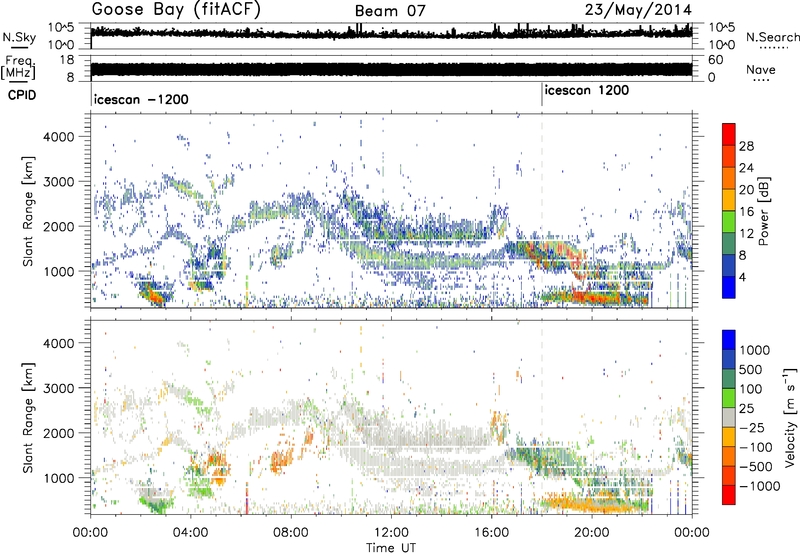Click the dotted line sample under Nave
This screenshot has width=800, height=554.
(761, 80)
